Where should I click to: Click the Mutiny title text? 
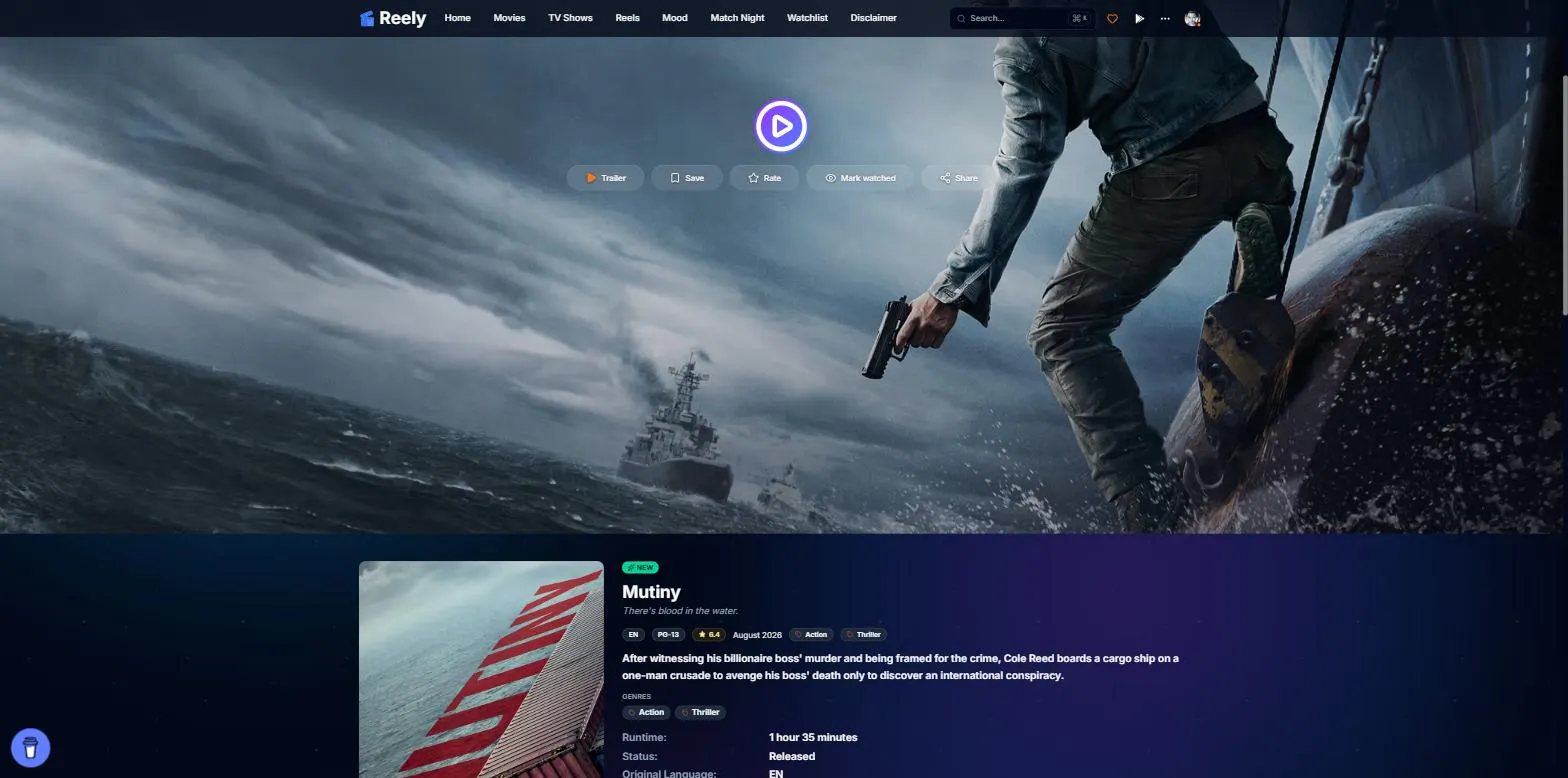(x=651, y=592)
